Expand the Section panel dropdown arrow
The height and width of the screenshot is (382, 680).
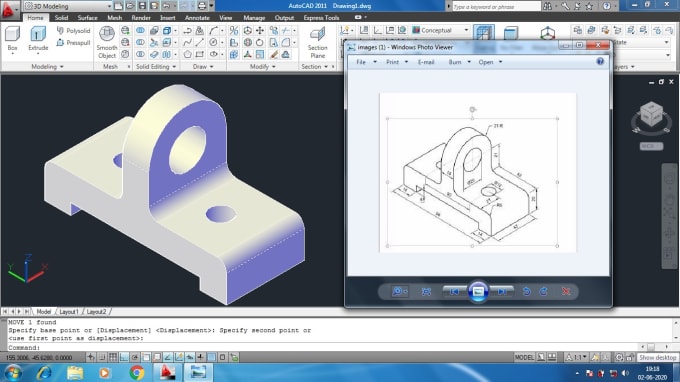(326, 66)
